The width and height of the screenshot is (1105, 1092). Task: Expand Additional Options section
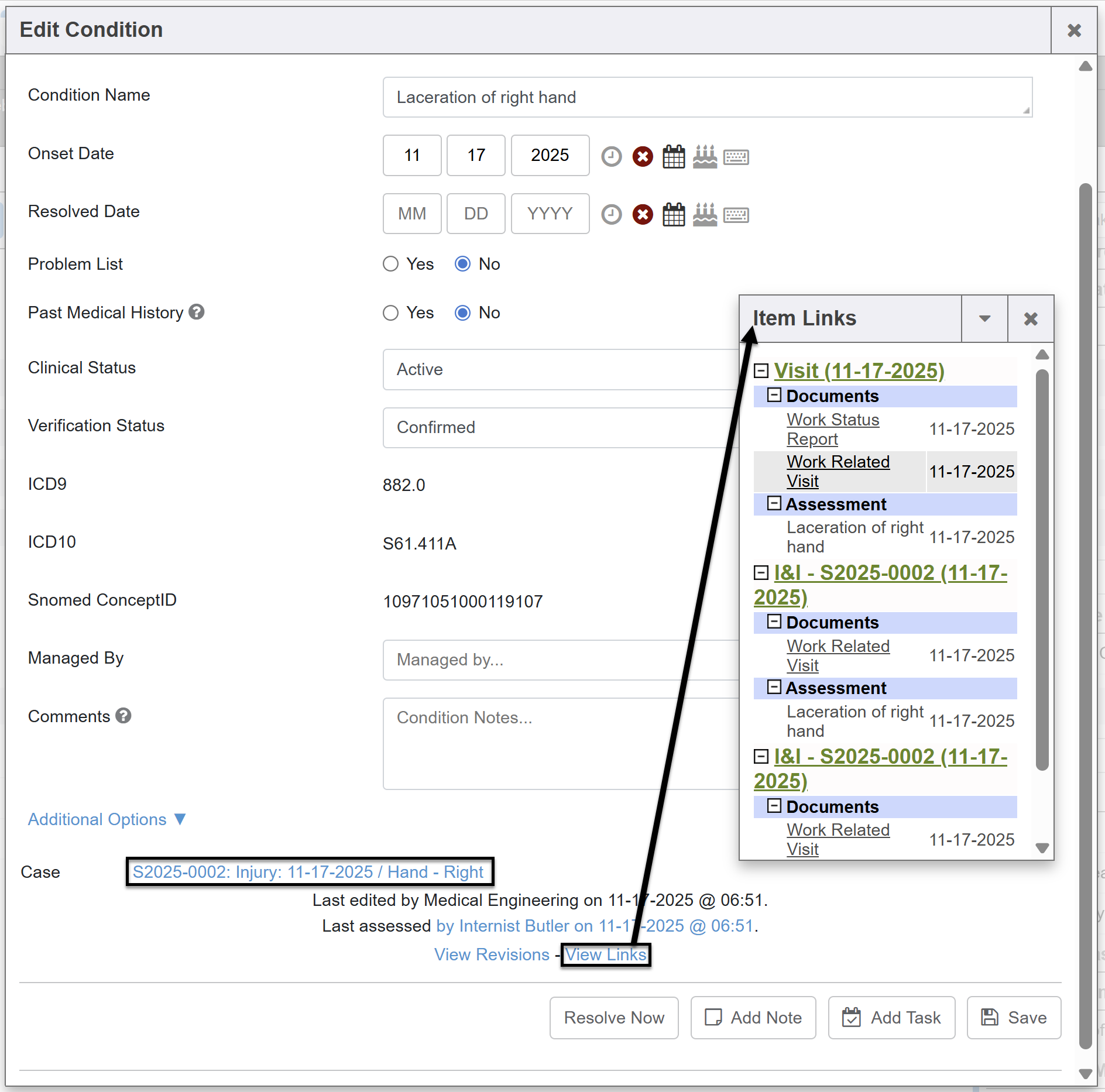tap(107, 819)
